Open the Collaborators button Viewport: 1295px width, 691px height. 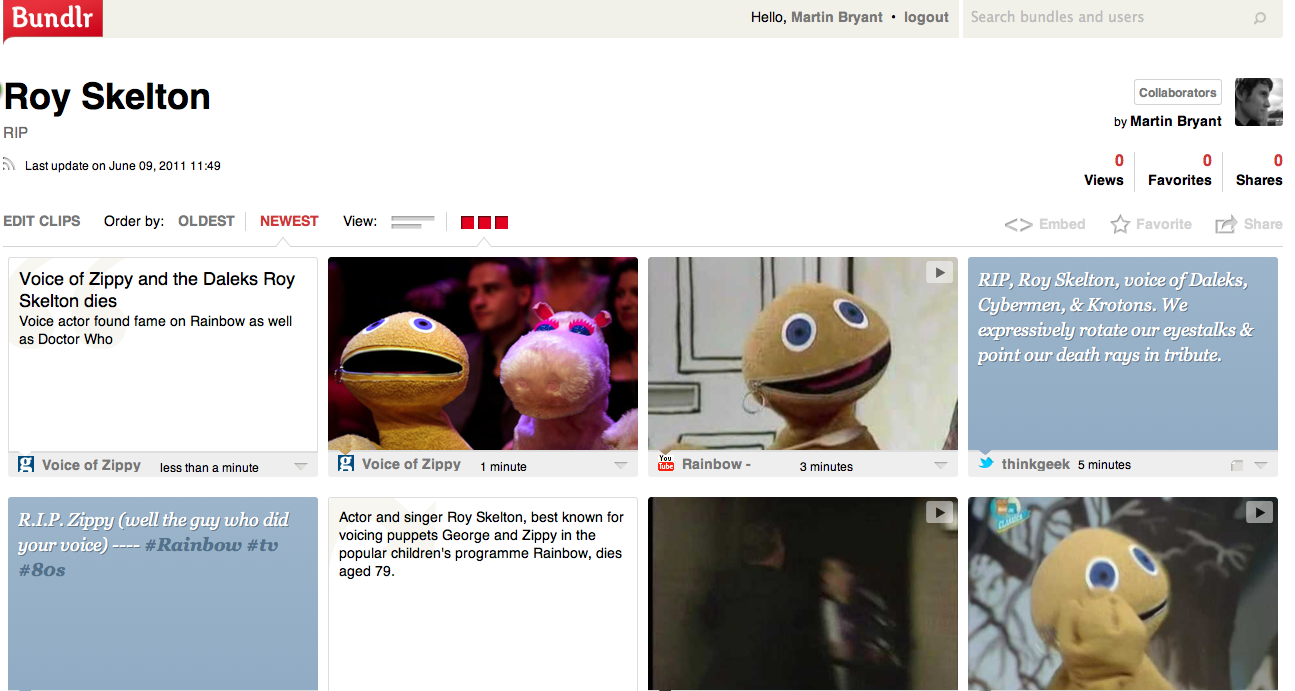(1178, 92)
